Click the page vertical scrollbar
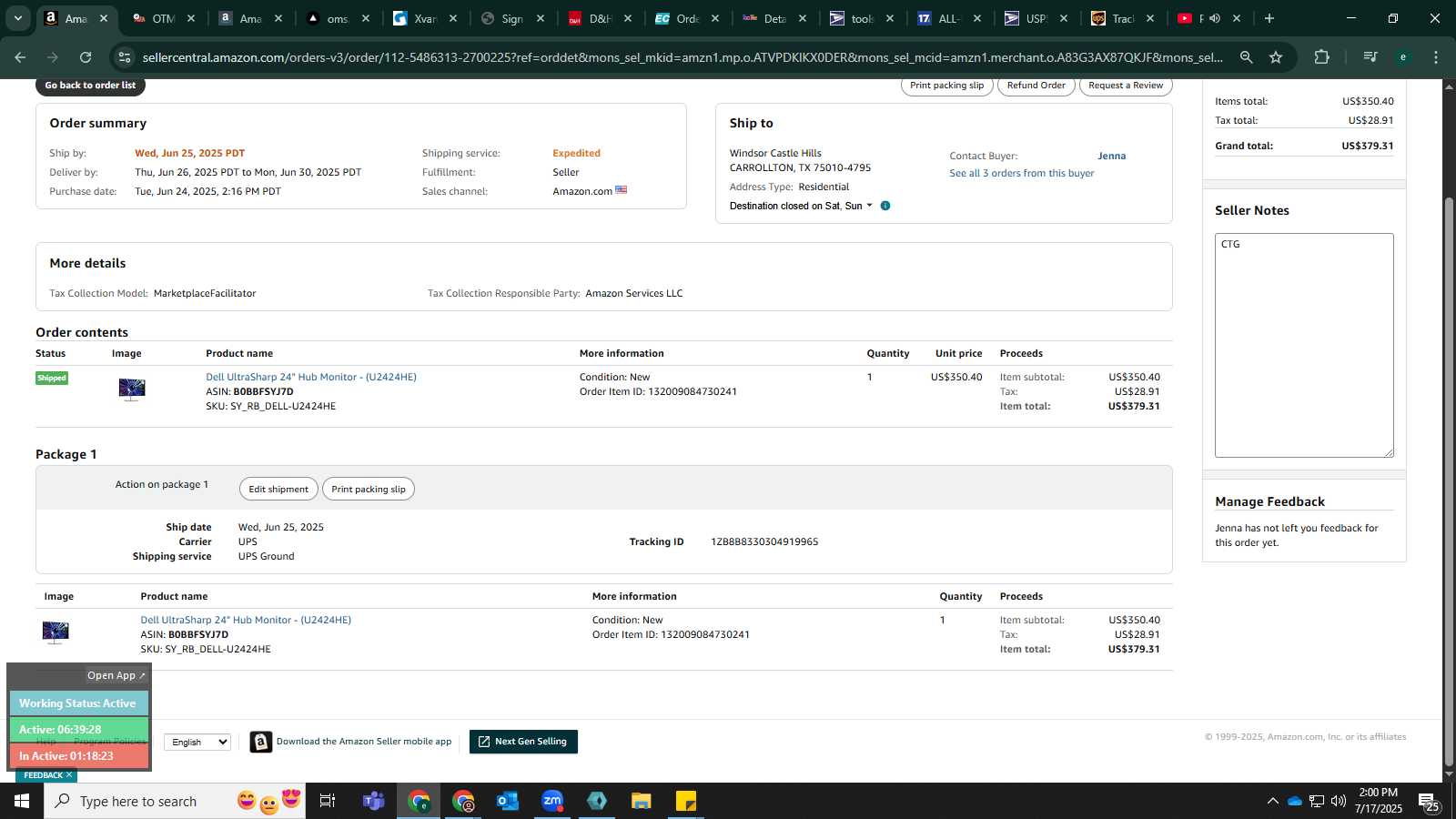Image resolution: width=1456 pixels, height=819 pixels. pos(1449,480)
